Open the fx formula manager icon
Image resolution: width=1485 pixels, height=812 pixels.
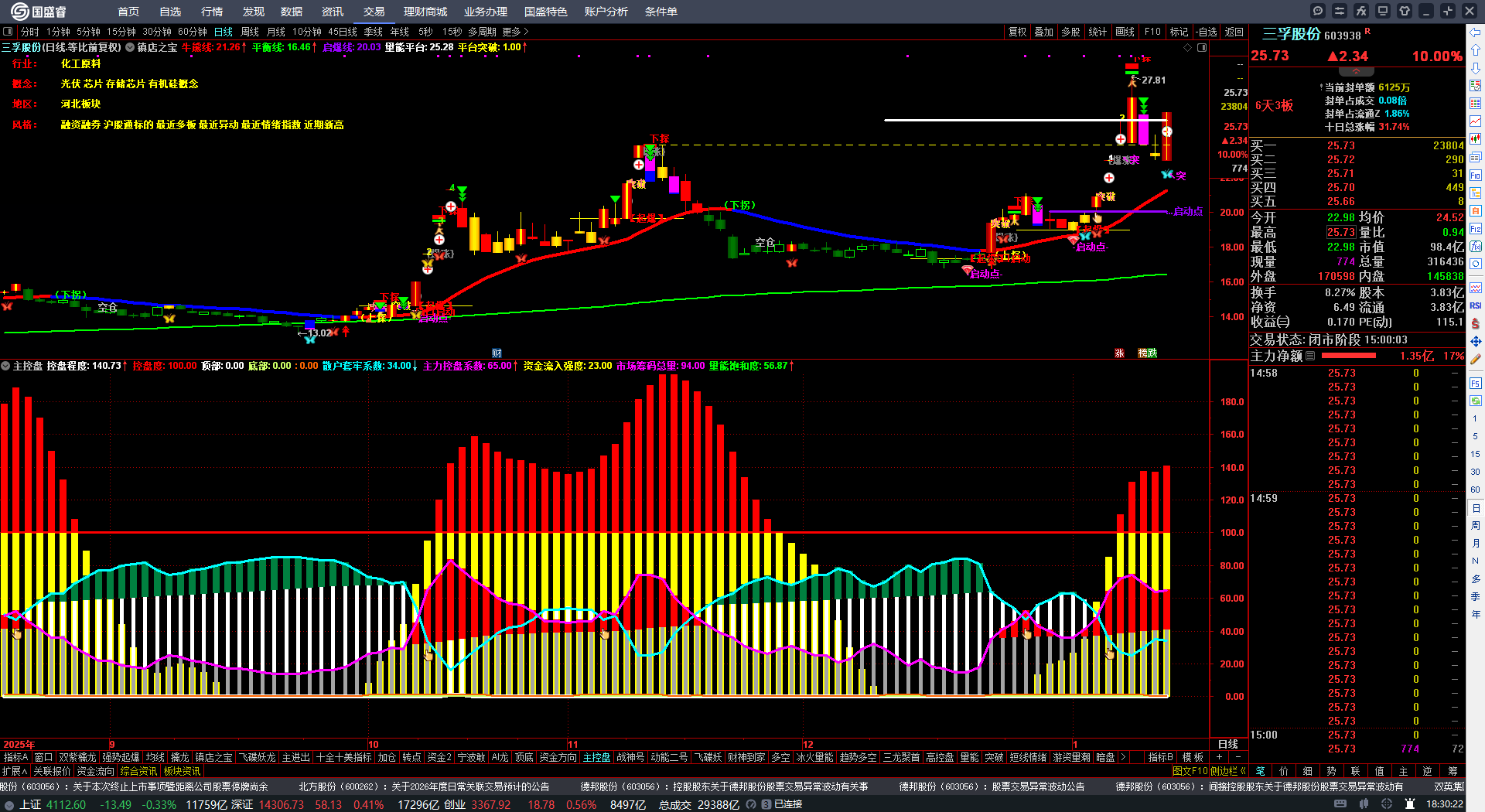1361,11
